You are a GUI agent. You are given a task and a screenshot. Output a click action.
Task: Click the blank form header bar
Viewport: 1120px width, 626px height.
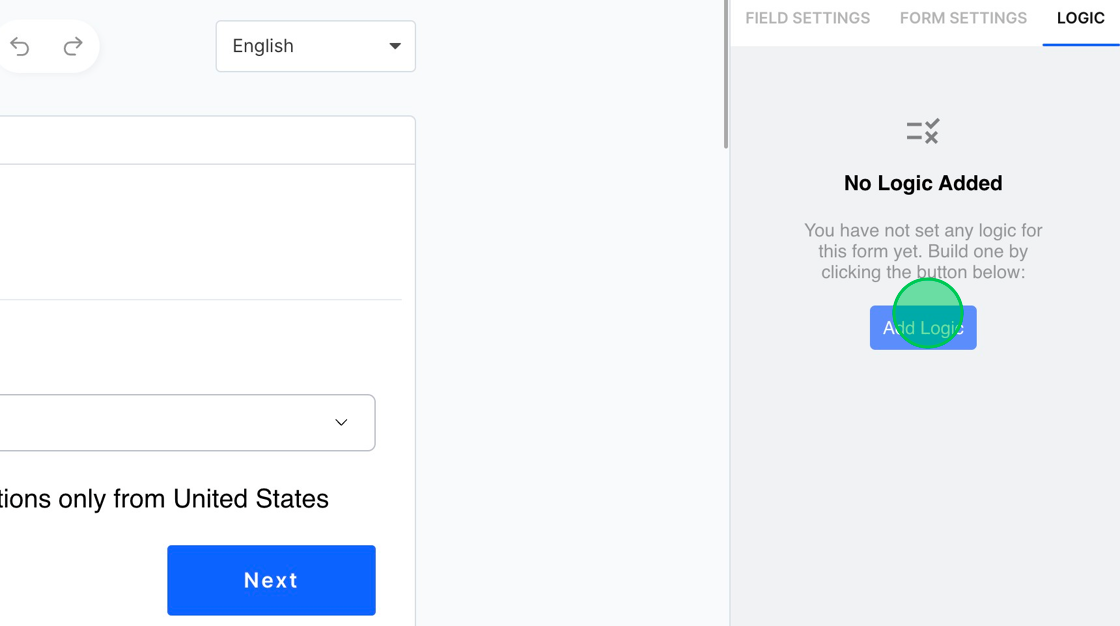pyautogui.click(x=200, y=140)
